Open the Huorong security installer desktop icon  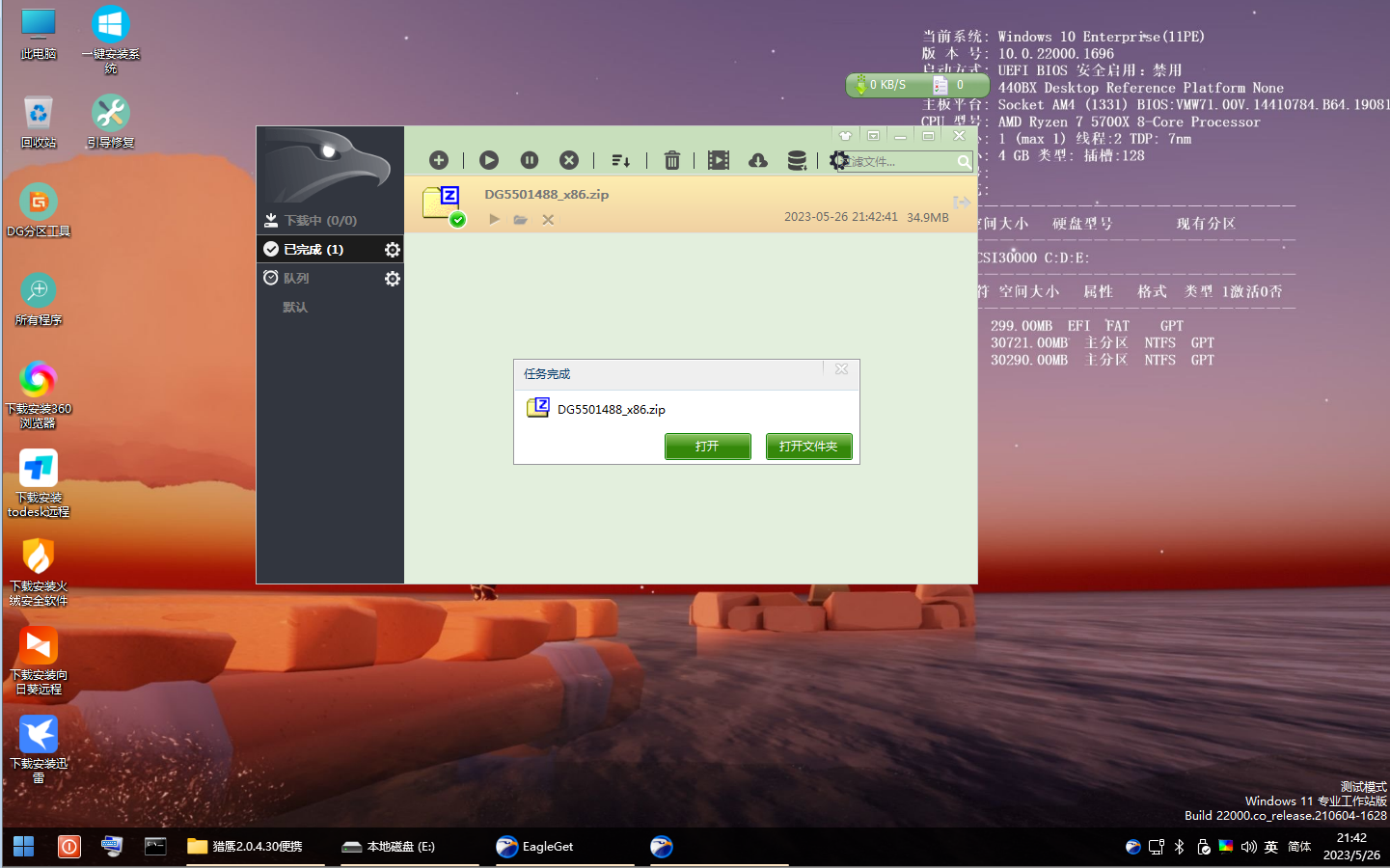click(x=39, y=572)
